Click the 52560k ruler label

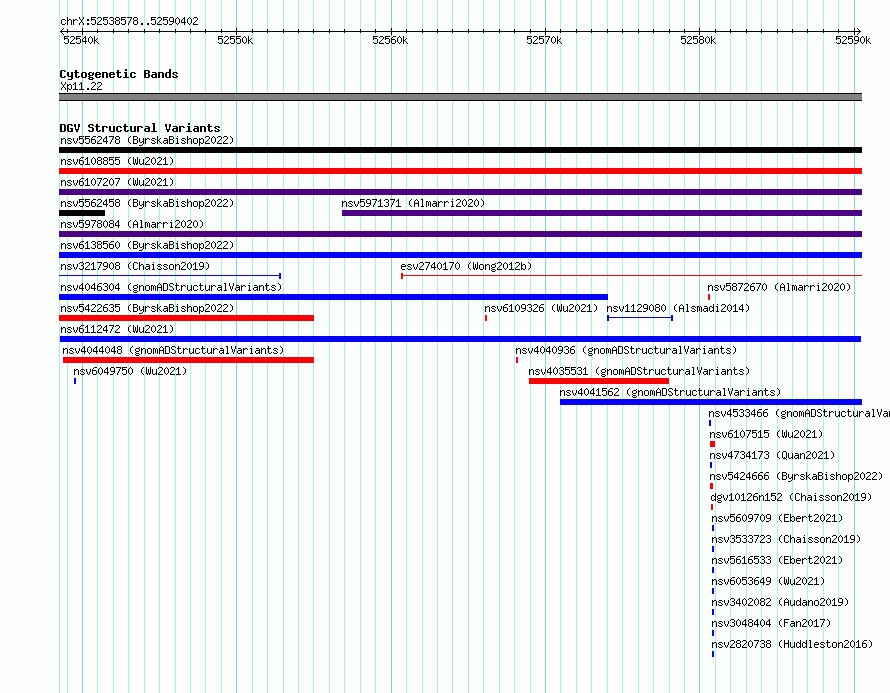(390, 40)
